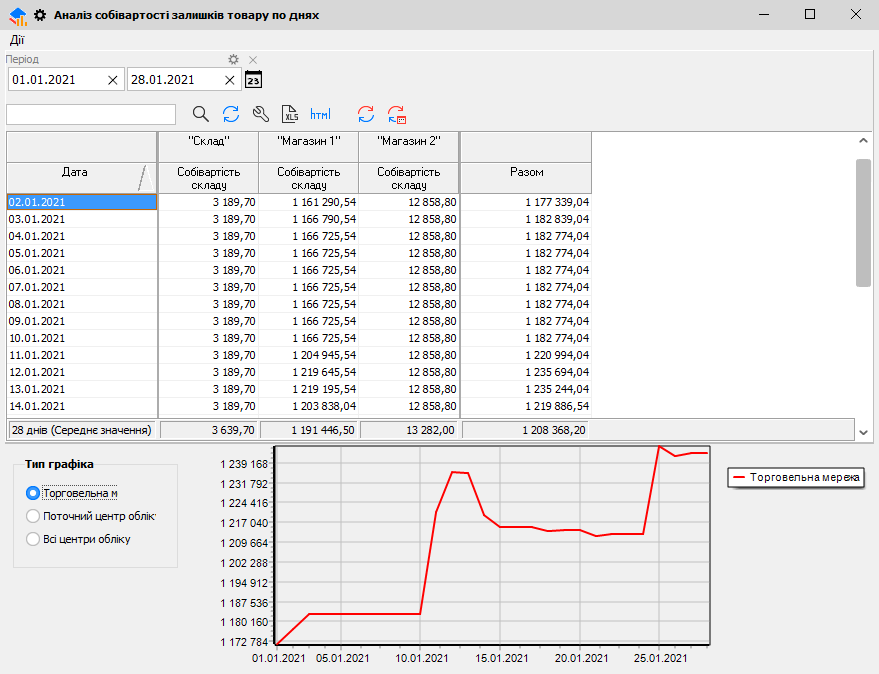Screen dimensions: 879x674
Task: Choose 'Всі центри обліку' radio option
Action: pyautogui.click(x=33, y=539)
